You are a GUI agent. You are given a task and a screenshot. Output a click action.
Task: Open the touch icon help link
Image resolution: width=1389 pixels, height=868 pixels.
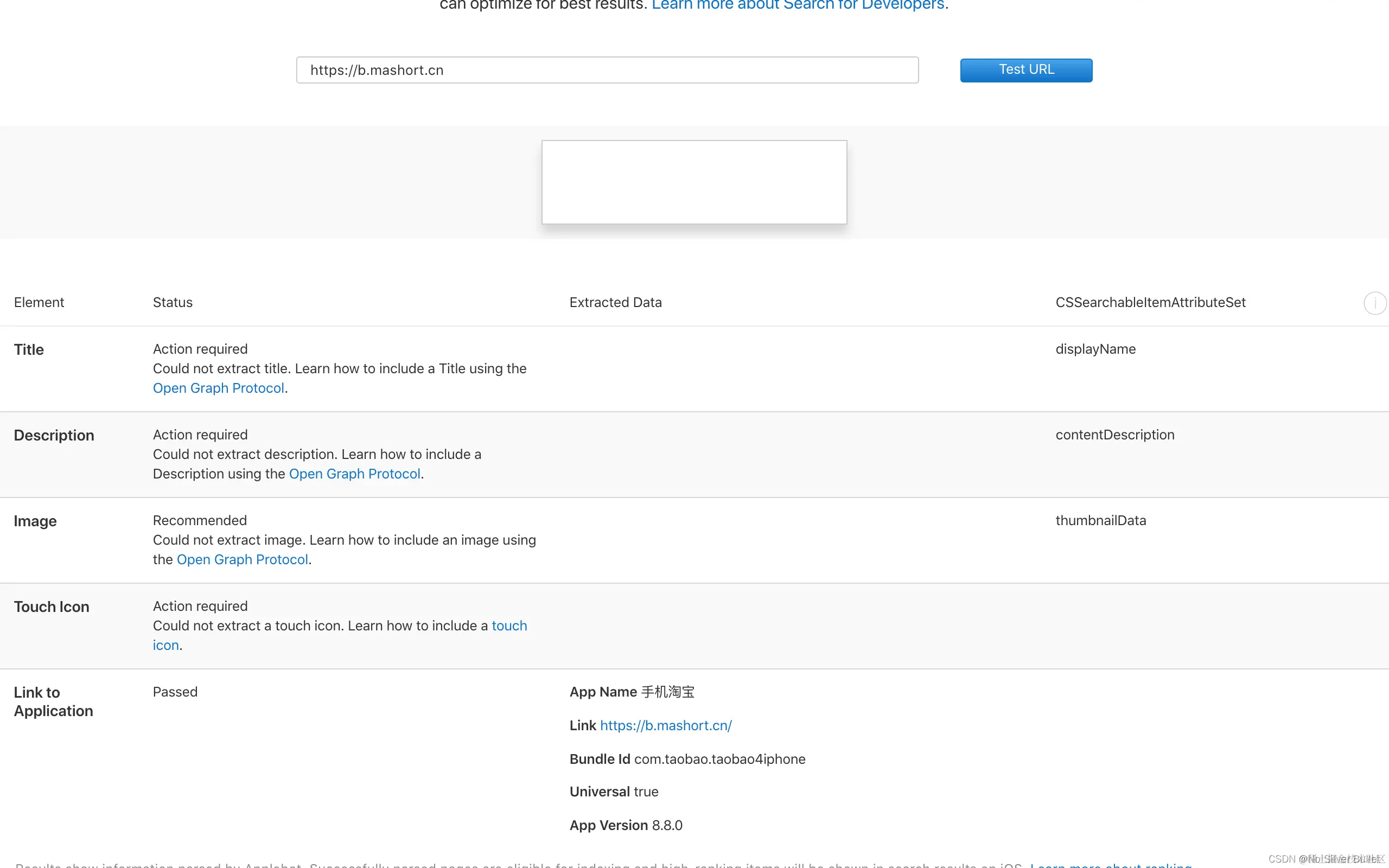(508, 626)
